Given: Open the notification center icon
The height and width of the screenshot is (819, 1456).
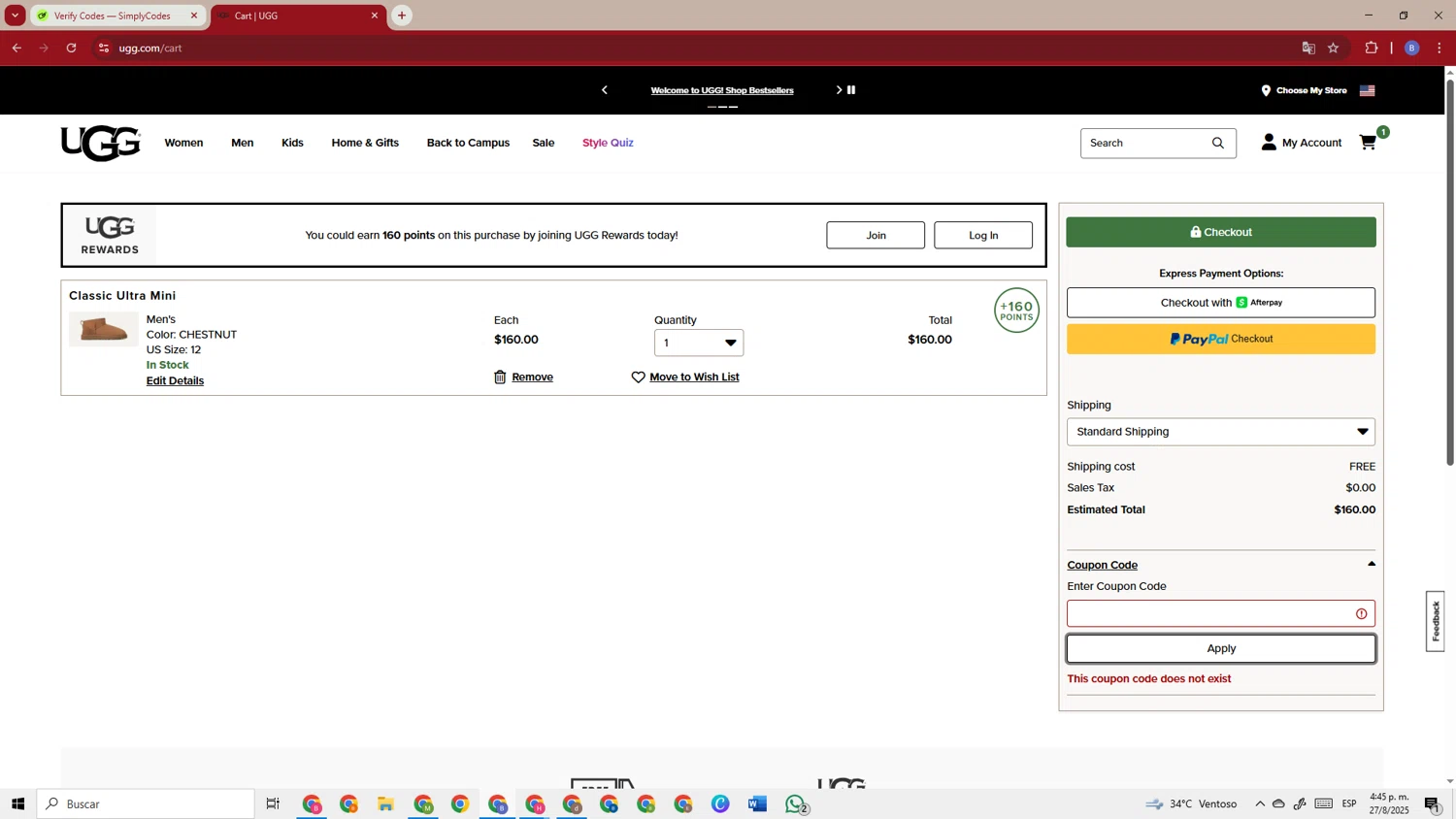Looking at the screenshot, I should coord(1433,803).
